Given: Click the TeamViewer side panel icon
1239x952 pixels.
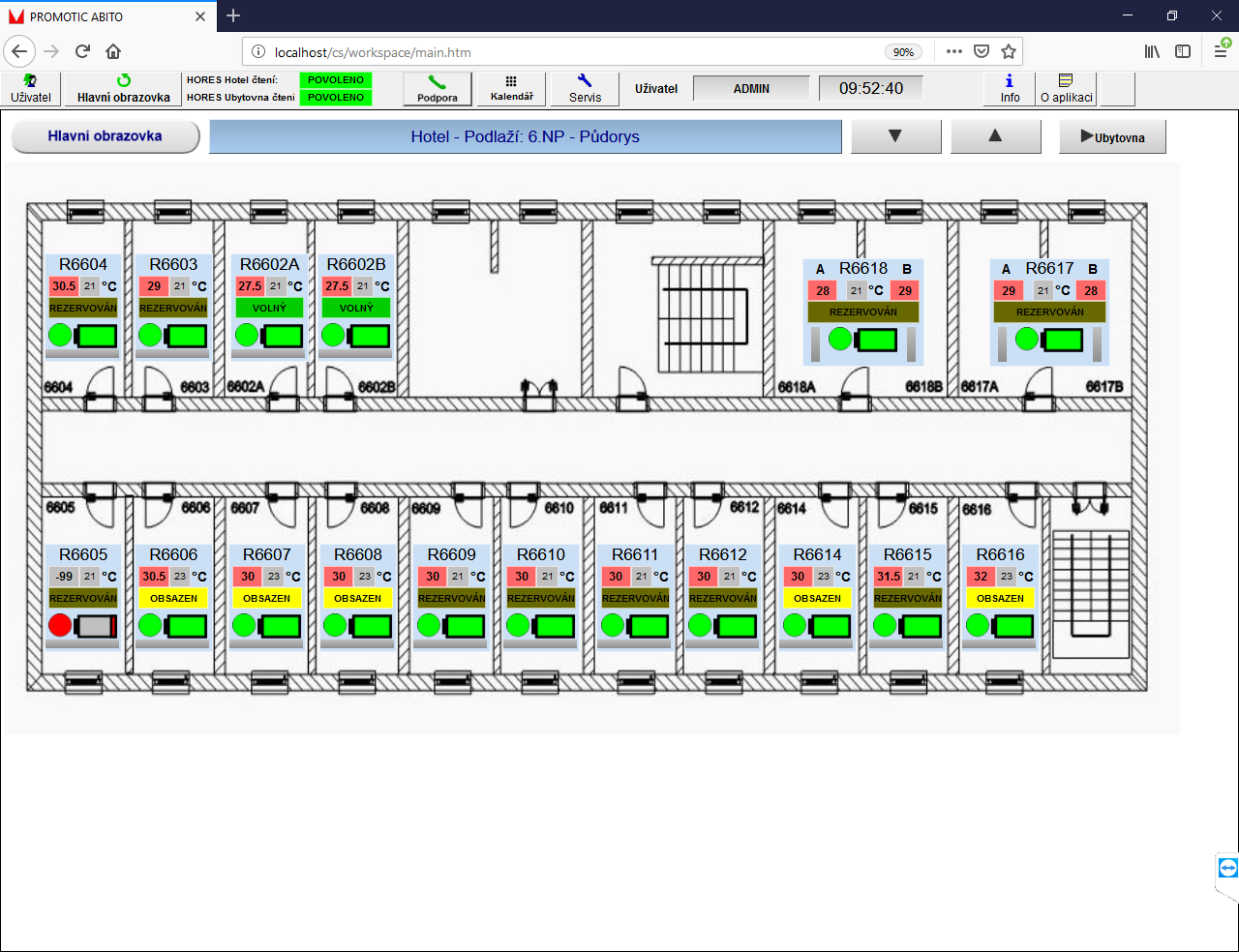Looking at the screenshot, I should pos(1227,868).
